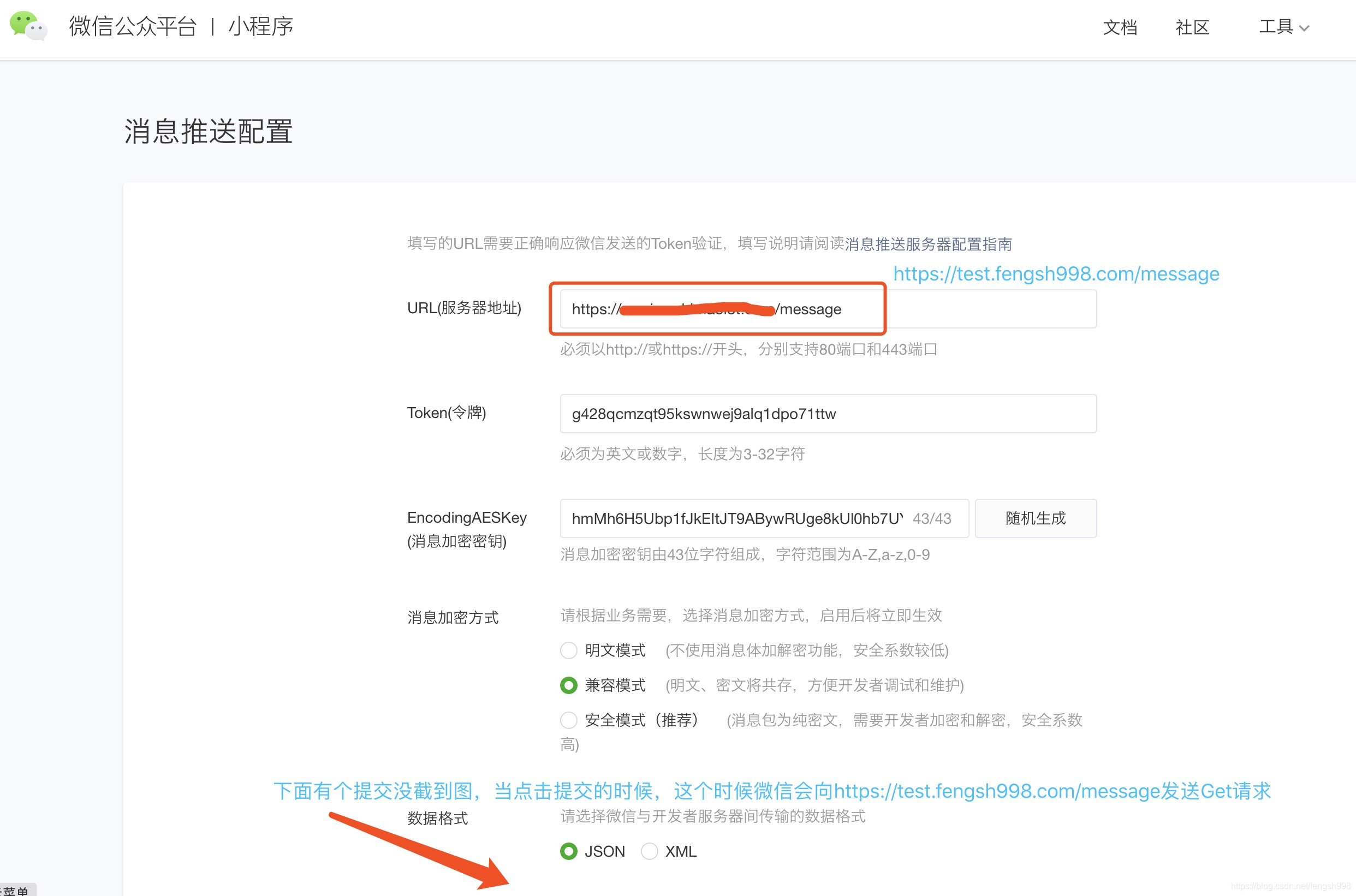Click the WeChat logo icon
The width and height of the screenshot is (1356, 896).
tap(28, 26)
